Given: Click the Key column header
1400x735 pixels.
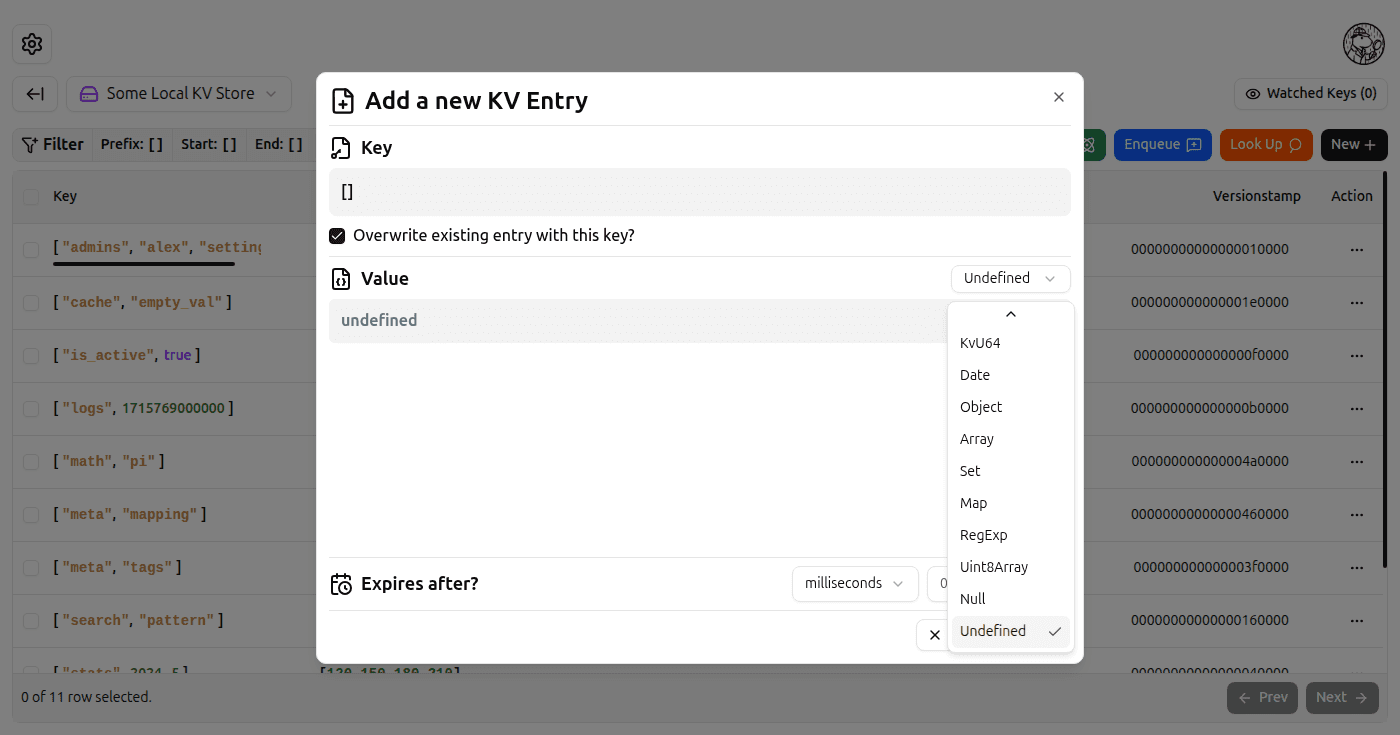Looking at the screenshot, I should 65,197.
